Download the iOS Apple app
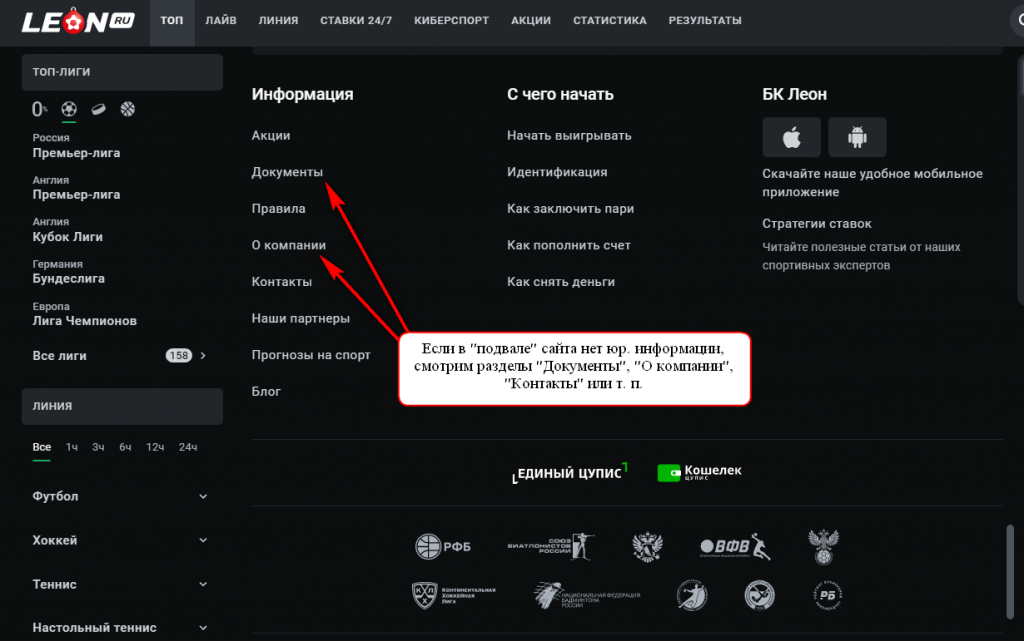The image size is (1024, 641). pyautogui.click(x=792, y=137)
